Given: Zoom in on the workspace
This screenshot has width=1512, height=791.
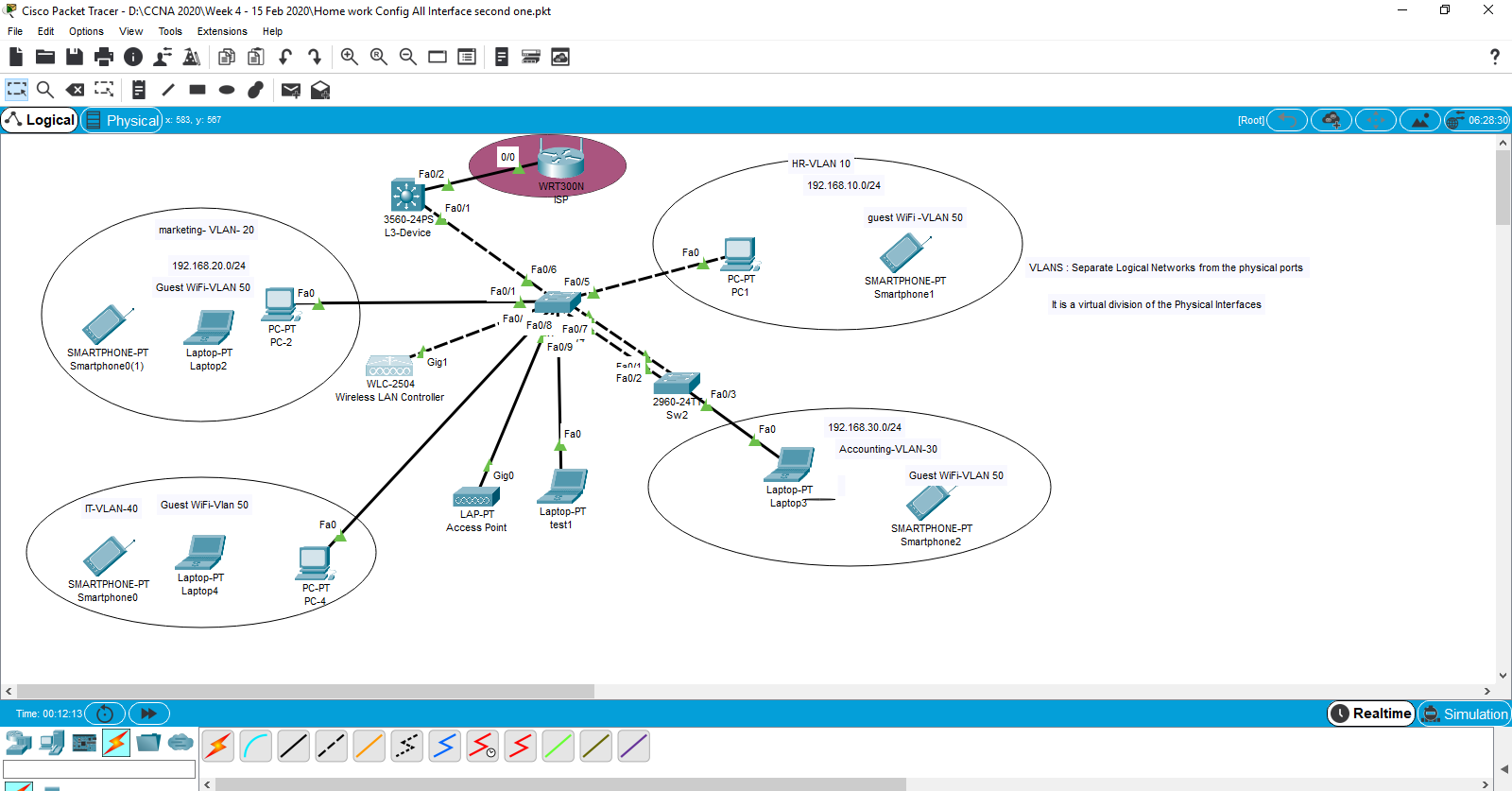Looking at the screenshot, I should [350, 57].
